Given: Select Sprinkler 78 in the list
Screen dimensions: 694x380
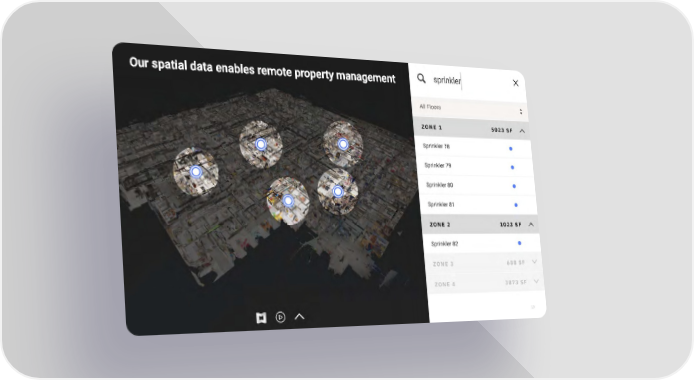Looking at the screenshot, I should (436, 146).
